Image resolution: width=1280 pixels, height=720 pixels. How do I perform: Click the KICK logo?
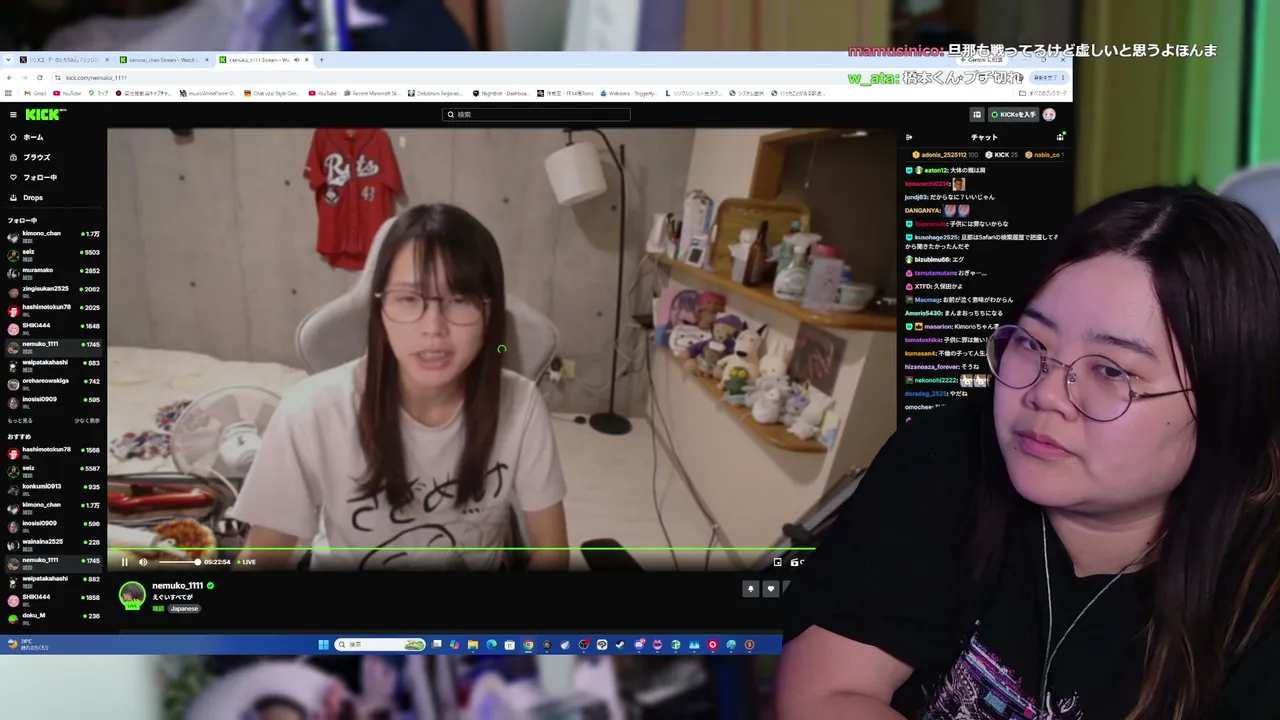[x=45, y=115]
